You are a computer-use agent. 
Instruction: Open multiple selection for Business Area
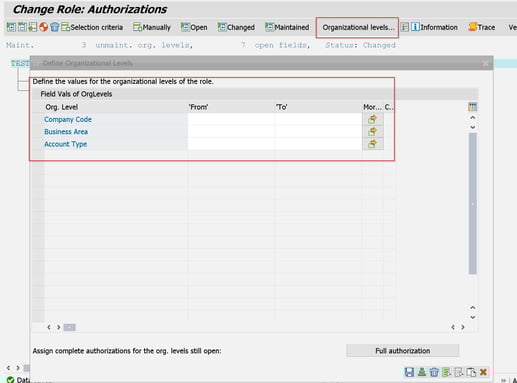(x=372, y=132)
